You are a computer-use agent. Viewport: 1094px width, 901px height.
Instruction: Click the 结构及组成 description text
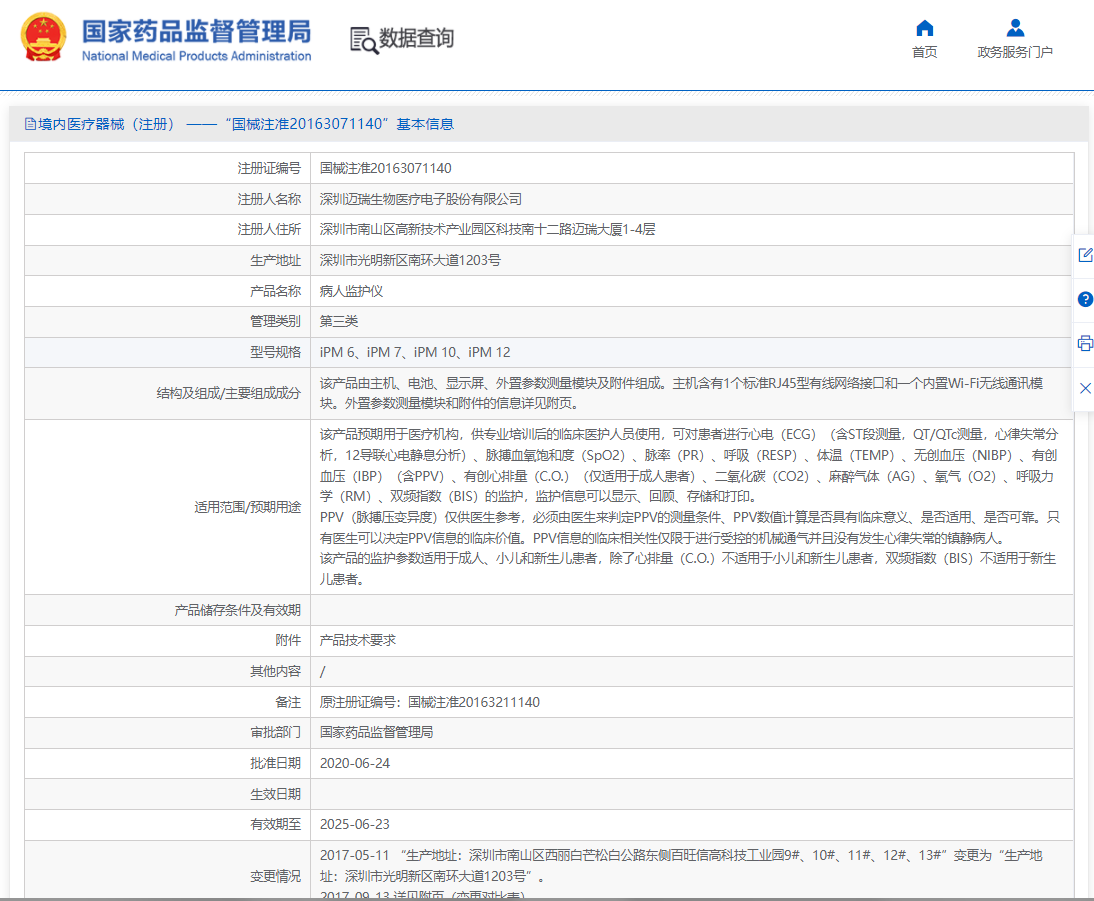[682, 393]
